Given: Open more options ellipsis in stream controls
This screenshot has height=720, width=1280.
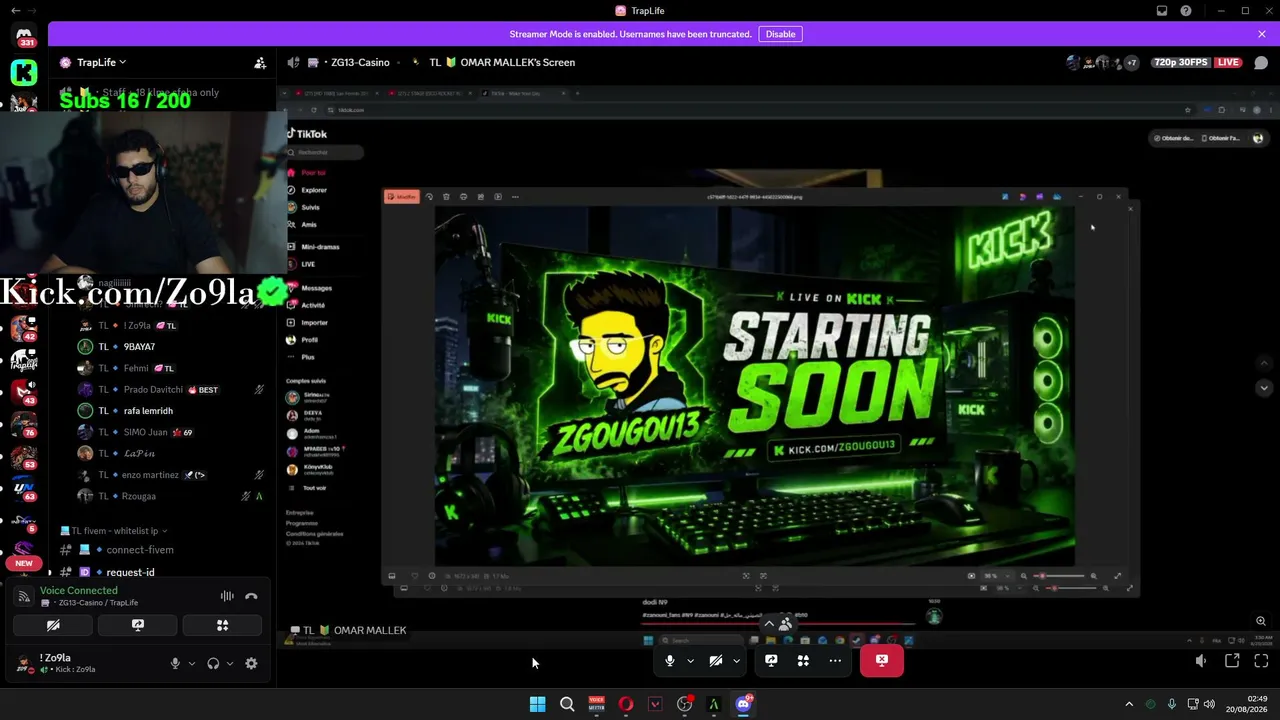Looking at the screenshot, I should click(835, 660).
